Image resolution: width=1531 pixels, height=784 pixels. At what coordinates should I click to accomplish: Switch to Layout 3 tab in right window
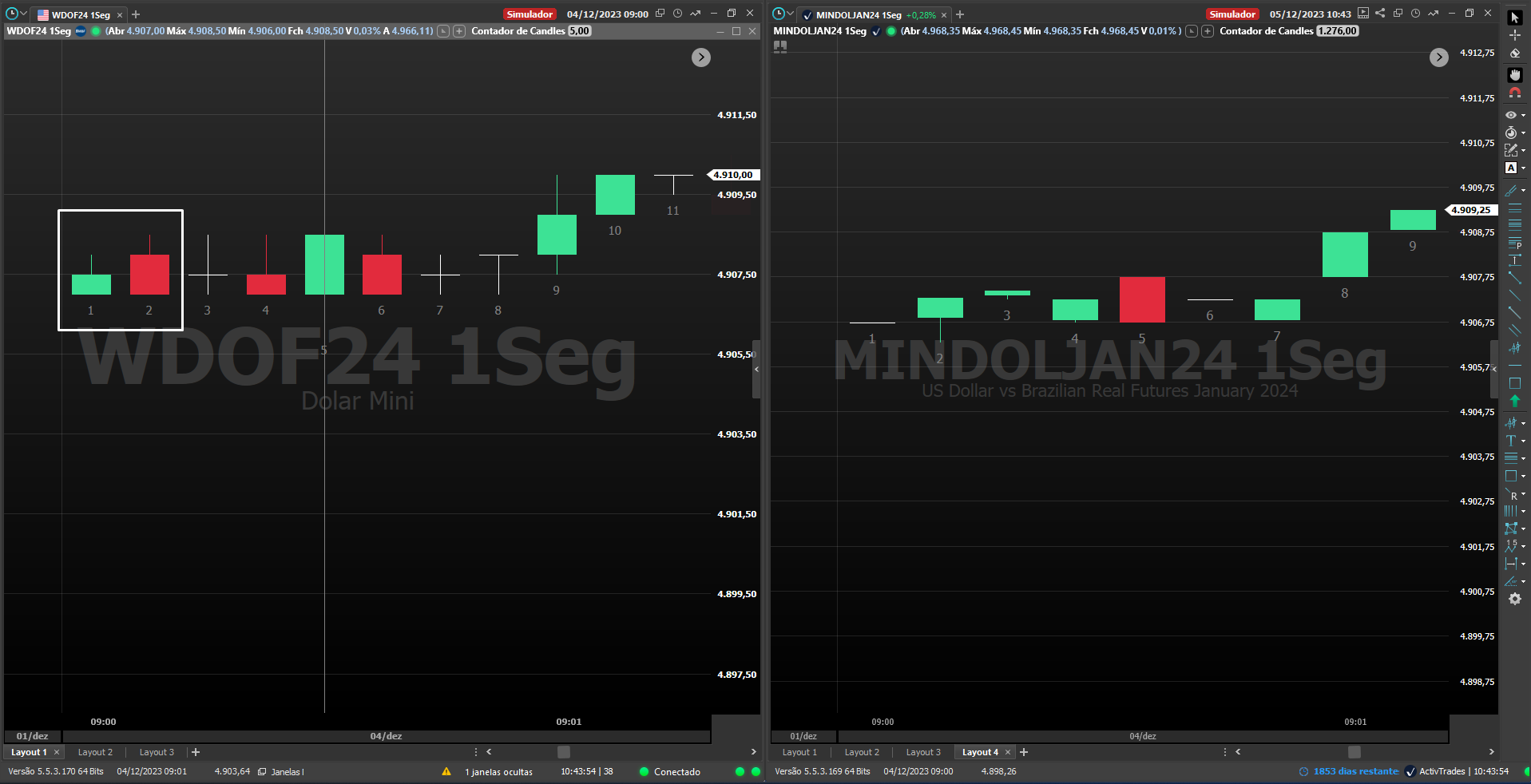[x=923, y=752]
